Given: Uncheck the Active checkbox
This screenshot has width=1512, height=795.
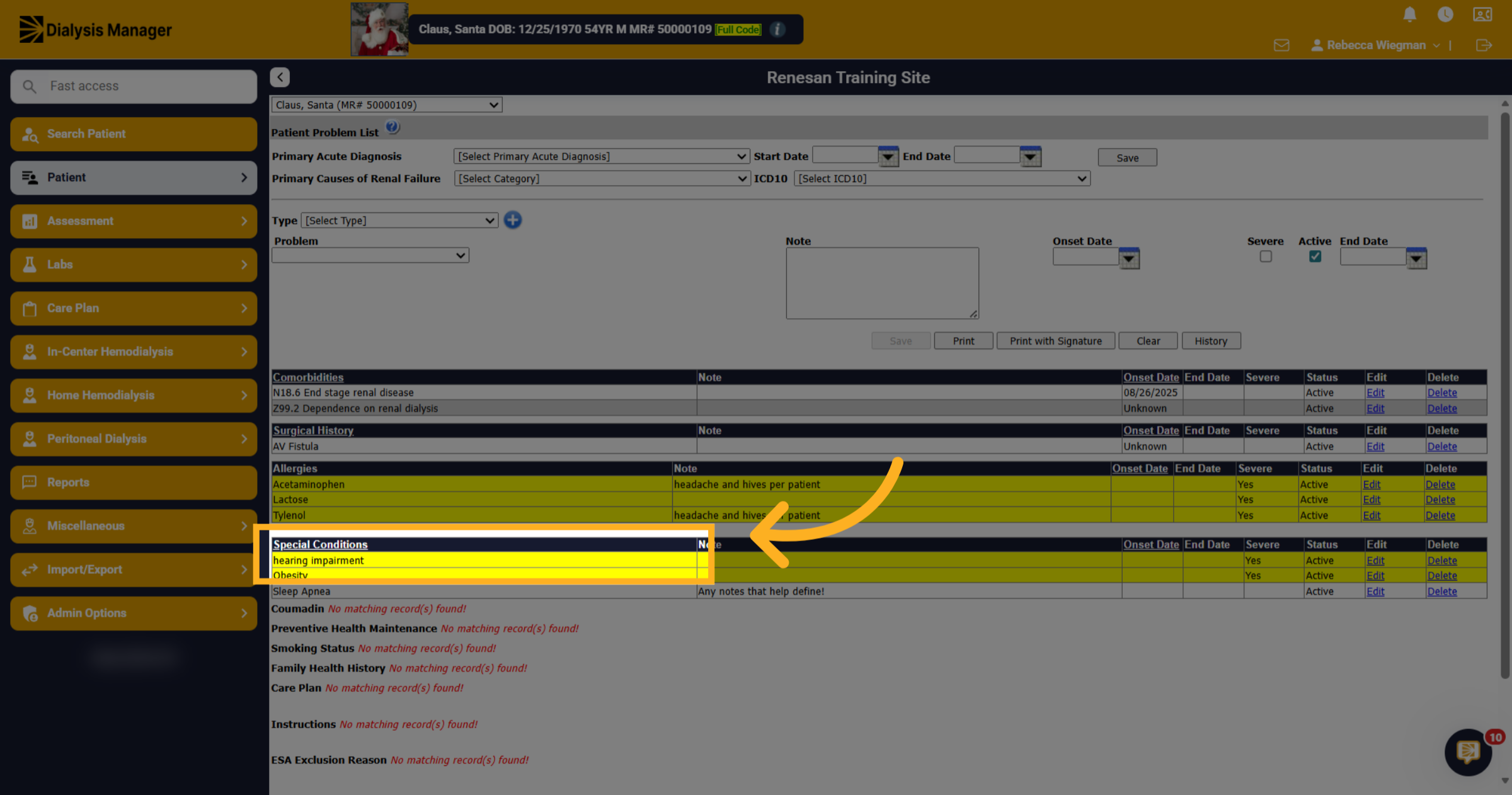Looking at the screenshot, I should click(x=1315, y=256).
